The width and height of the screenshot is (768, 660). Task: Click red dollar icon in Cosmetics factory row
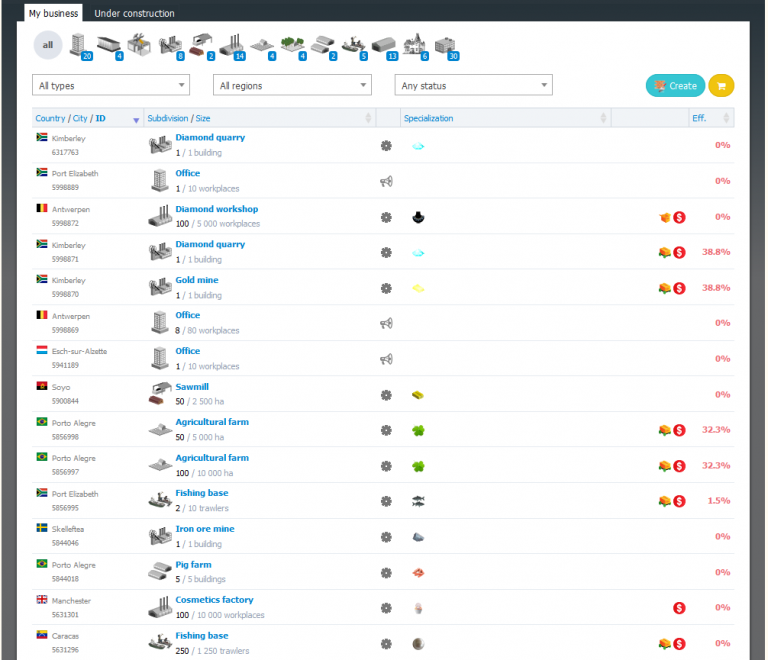679,608
